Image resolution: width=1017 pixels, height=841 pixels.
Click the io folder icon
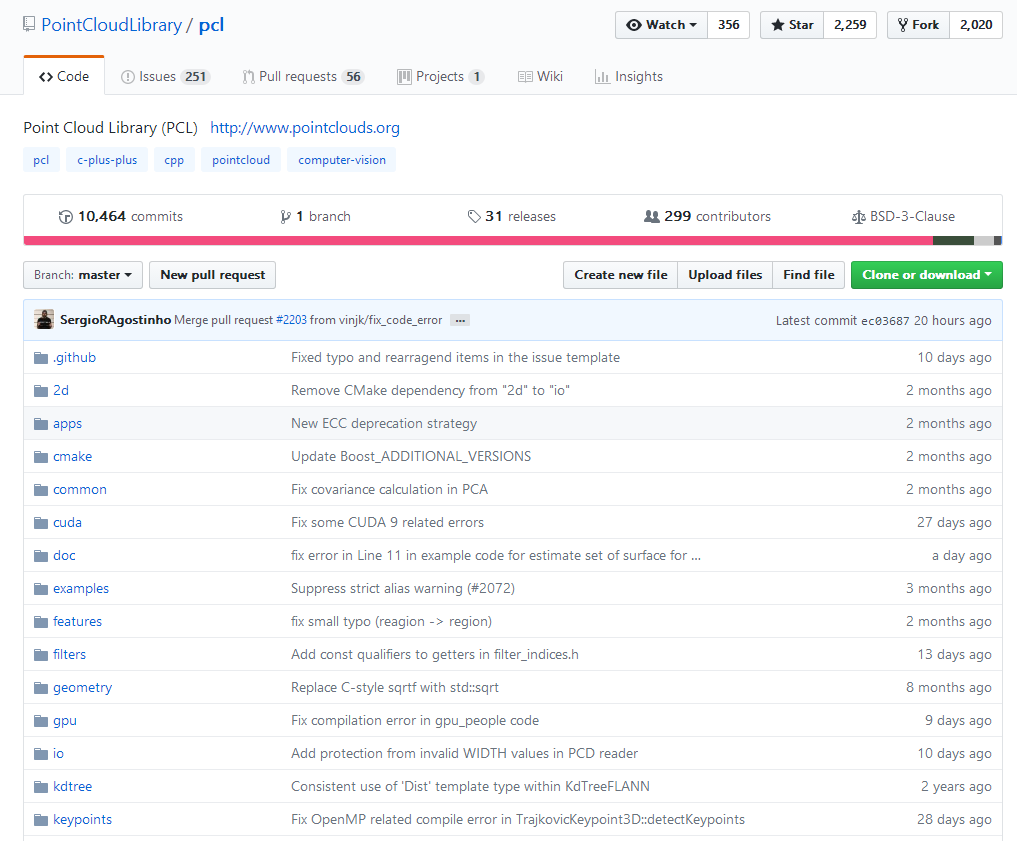(x=41, y=755)
